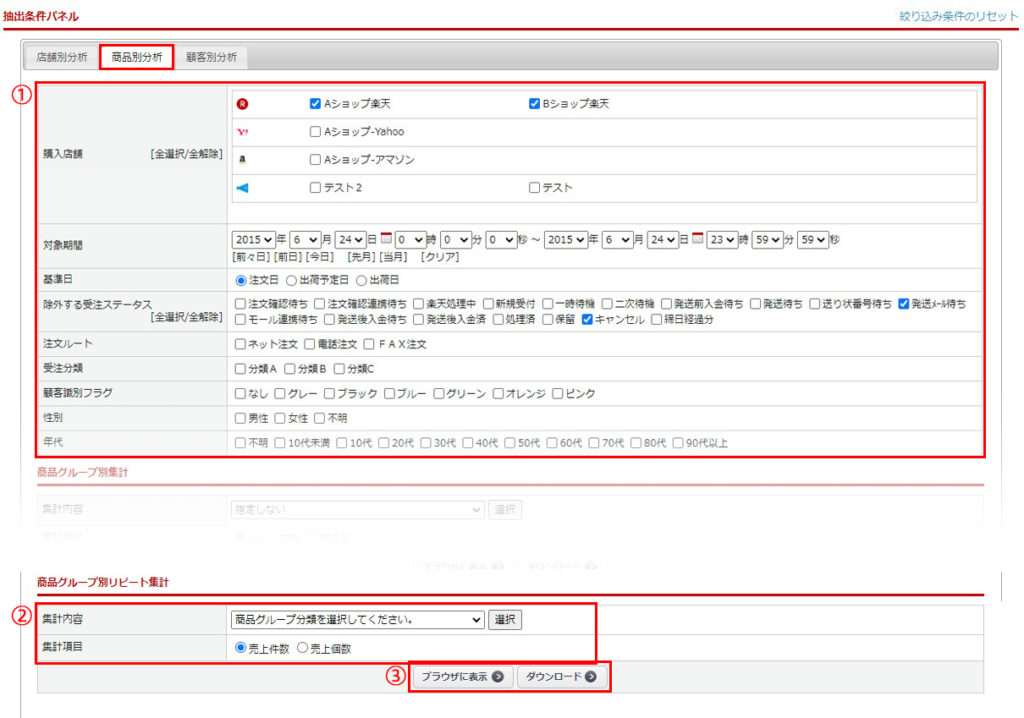Screen dimensions: 1024x718
Task: Click the Amazon store icon
Action: click(x=242, y=159)
